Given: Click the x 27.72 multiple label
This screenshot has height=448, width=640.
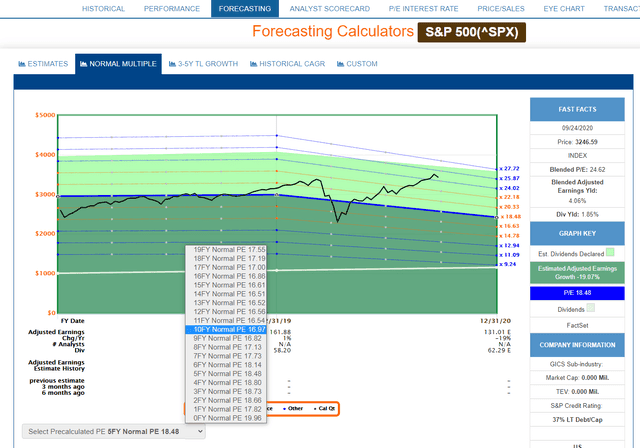Looking at the screenshot, I should point(509,169).
